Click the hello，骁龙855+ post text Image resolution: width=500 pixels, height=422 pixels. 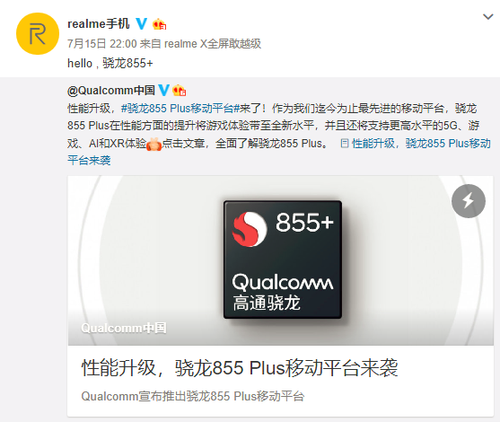point(110,63)
